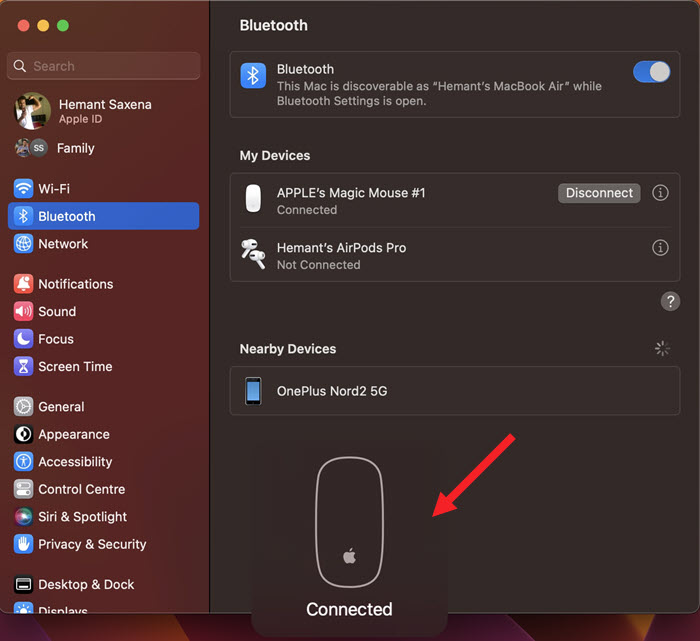700x641 pixels.
Task: Open info for APPLE's Magic Mouse #1
Action: [660, 193]
